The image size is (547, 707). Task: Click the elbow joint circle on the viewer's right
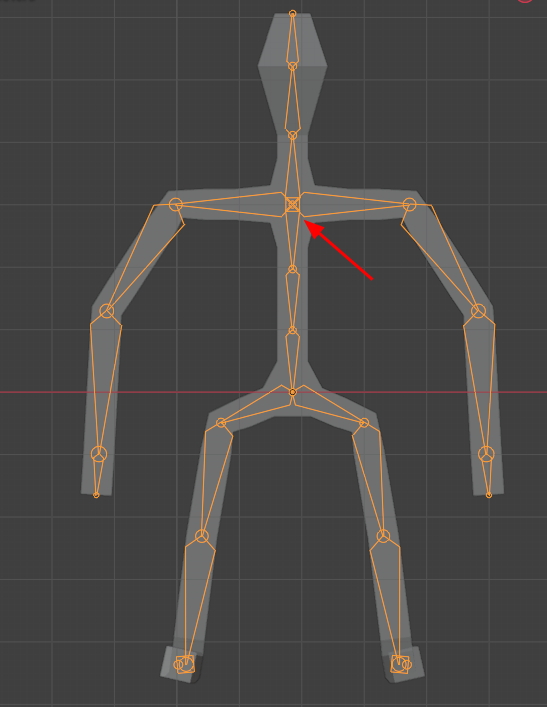478,311
